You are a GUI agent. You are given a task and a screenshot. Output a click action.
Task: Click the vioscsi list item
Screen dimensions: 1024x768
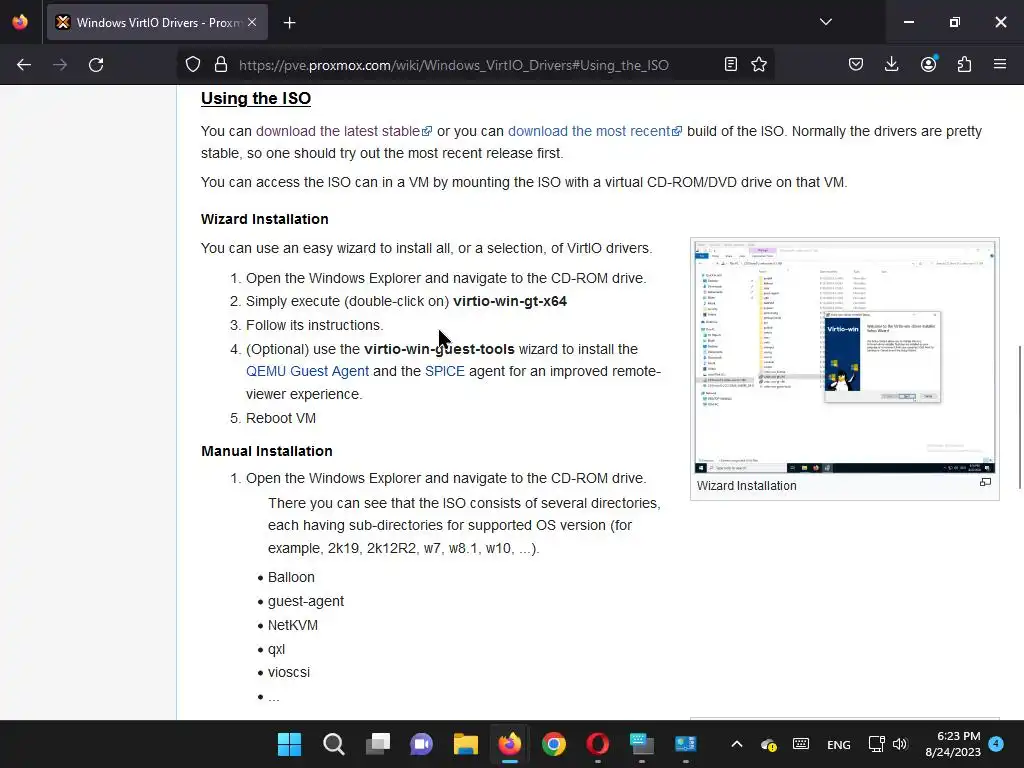click(x=289, y=672)
